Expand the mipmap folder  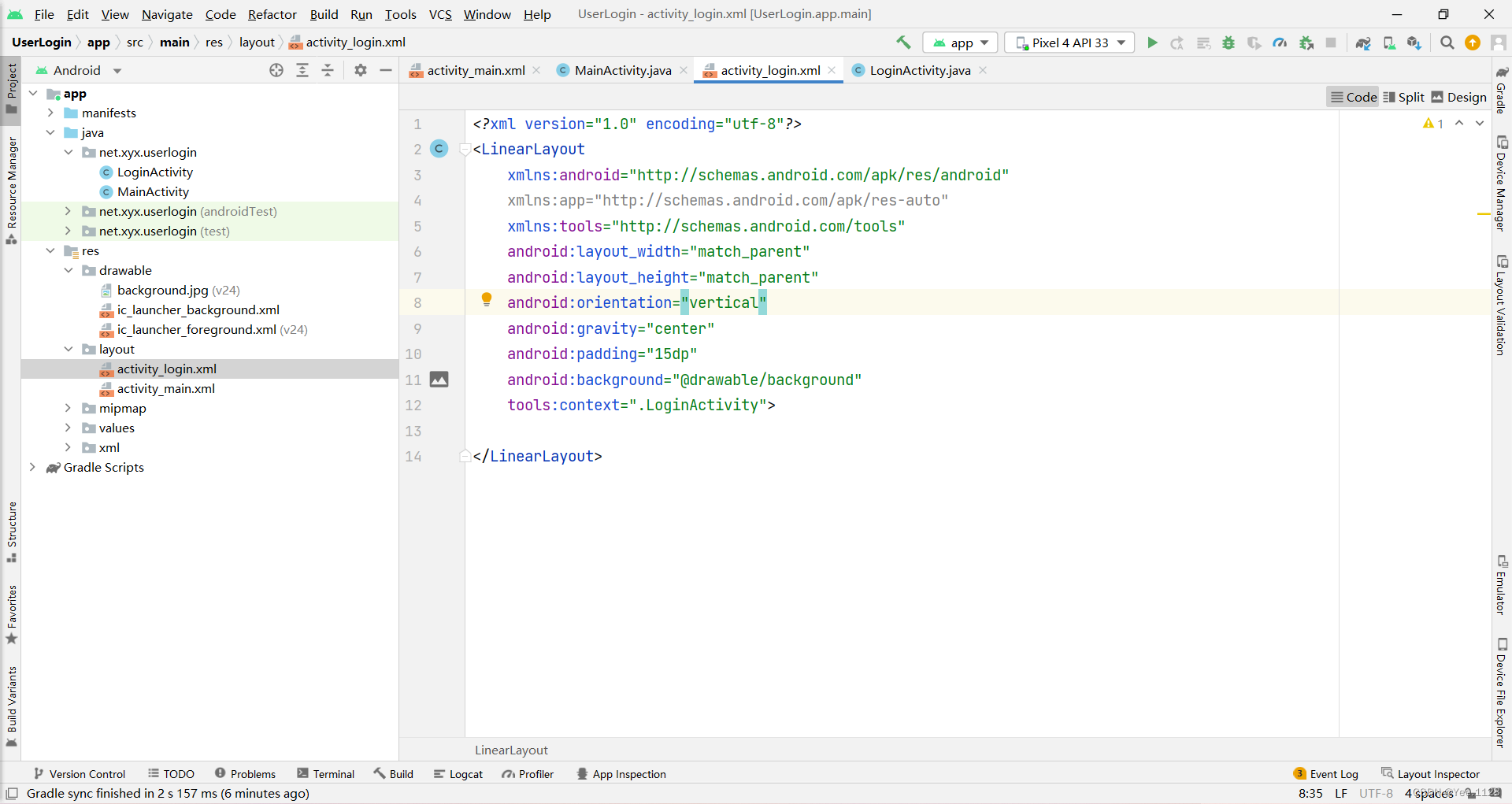click(x=68, y=408)
